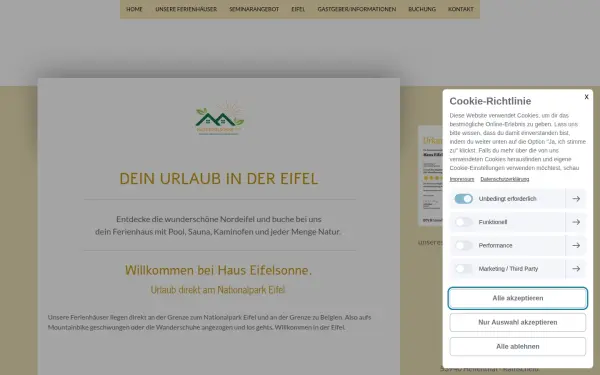Close the Cookie-Richtlinie dialog with X

[586, 97]
